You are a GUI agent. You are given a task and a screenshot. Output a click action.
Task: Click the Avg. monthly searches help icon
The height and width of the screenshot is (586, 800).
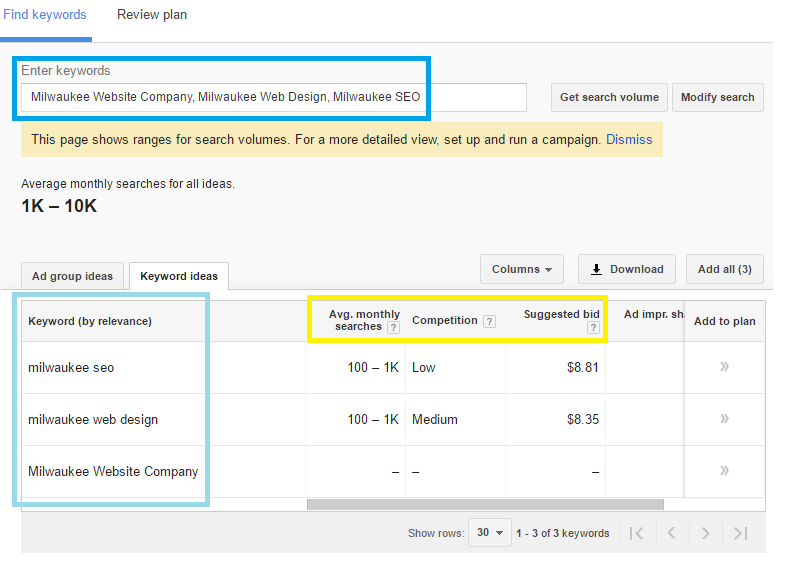pyautogui.click(x=393, y=327)
